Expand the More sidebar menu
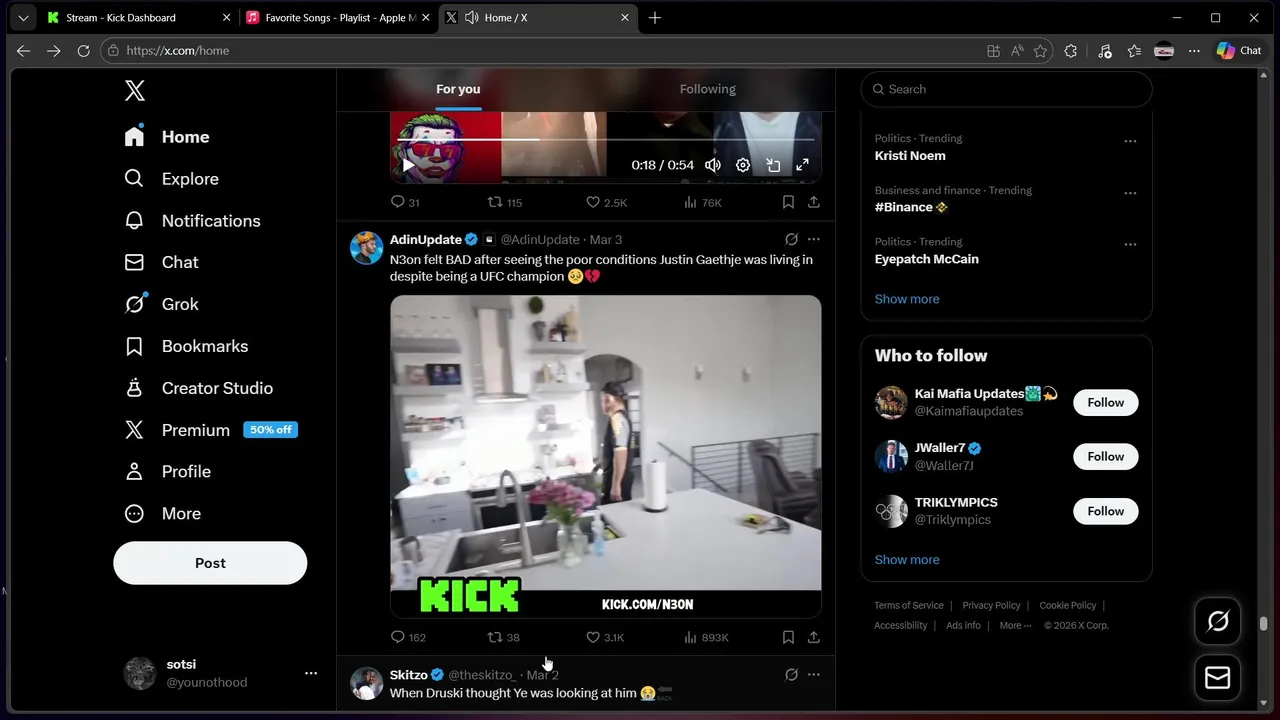1280x720 pixels. [162, 514]
